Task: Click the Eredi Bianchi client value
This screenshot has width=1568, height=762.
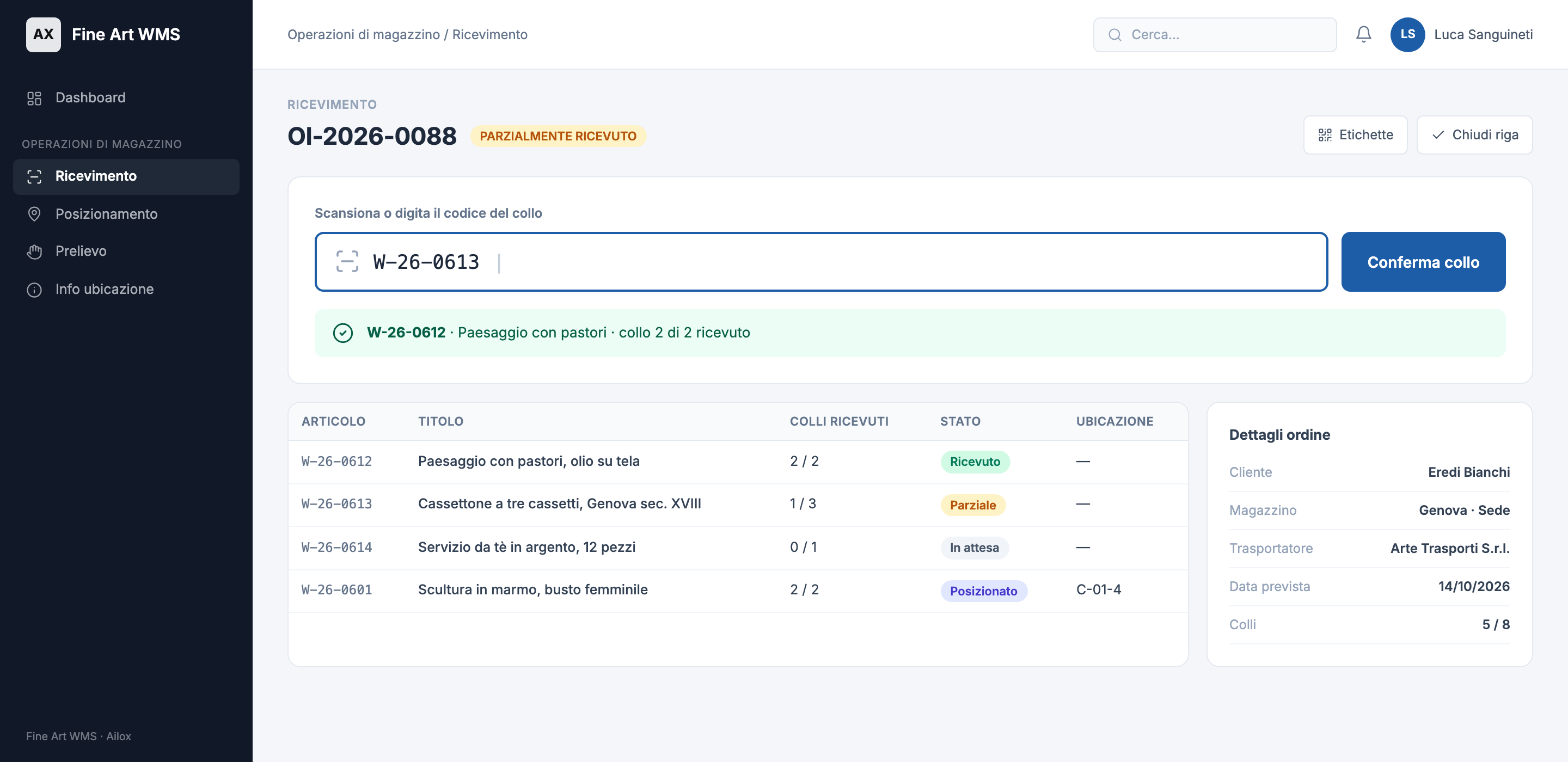Action: (x=1469, y=472)
